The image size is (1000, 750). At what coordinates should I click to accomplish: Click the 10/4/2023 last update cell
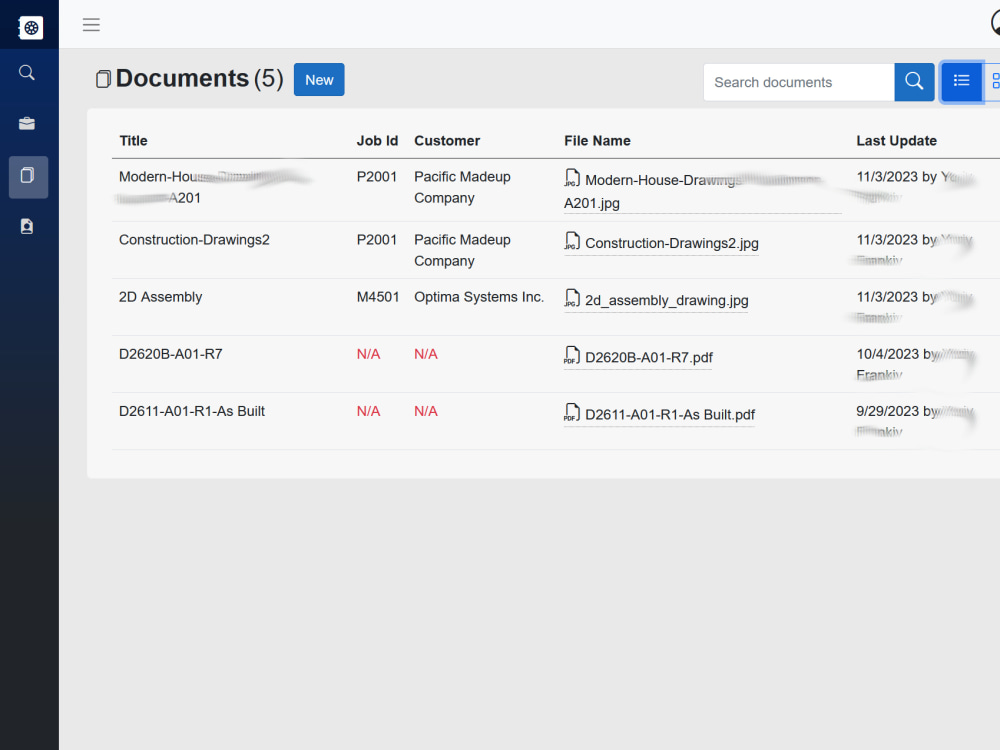point(915,364)
